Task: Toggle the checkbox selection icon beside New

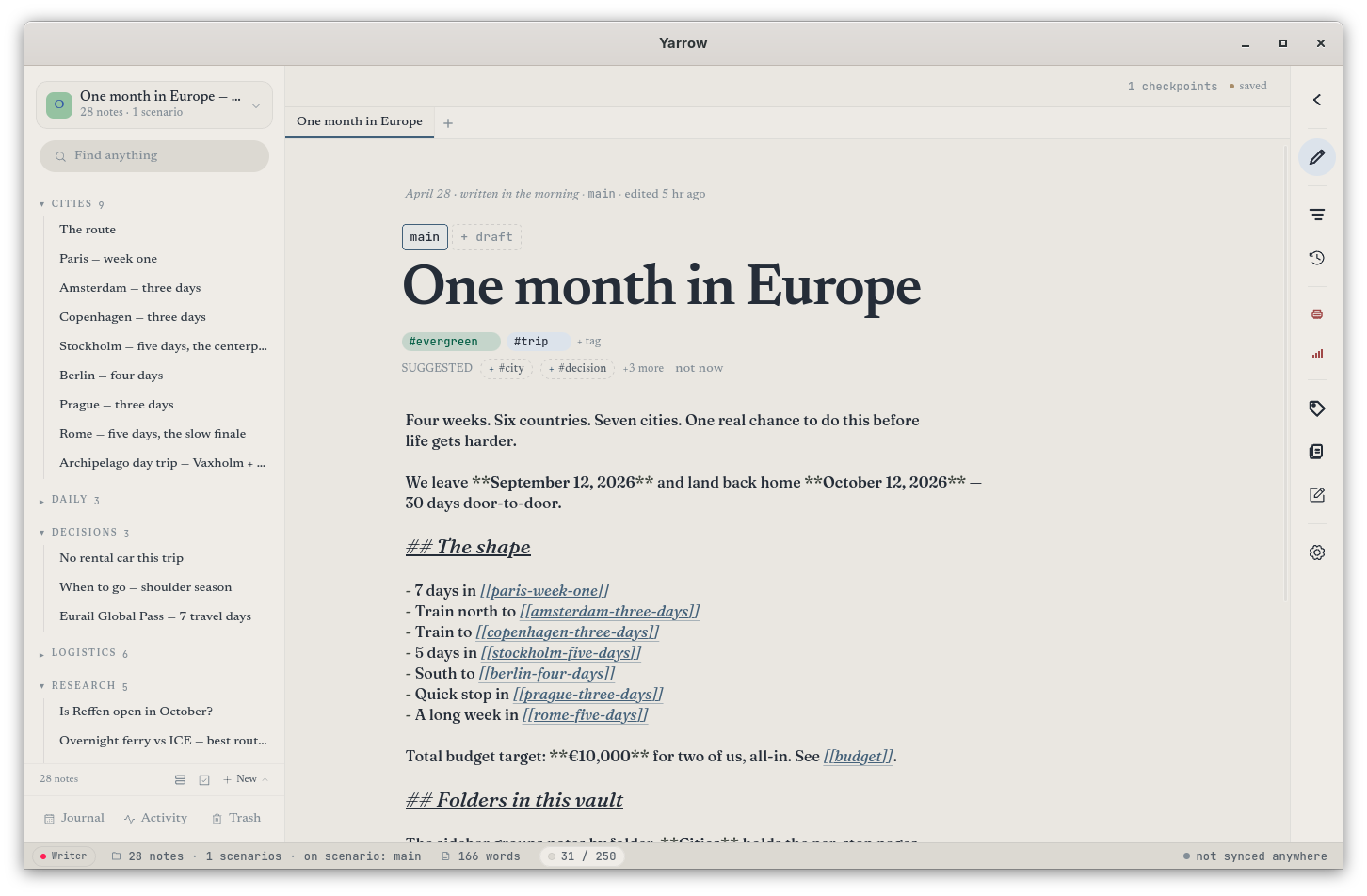Action: click(204, 779)
